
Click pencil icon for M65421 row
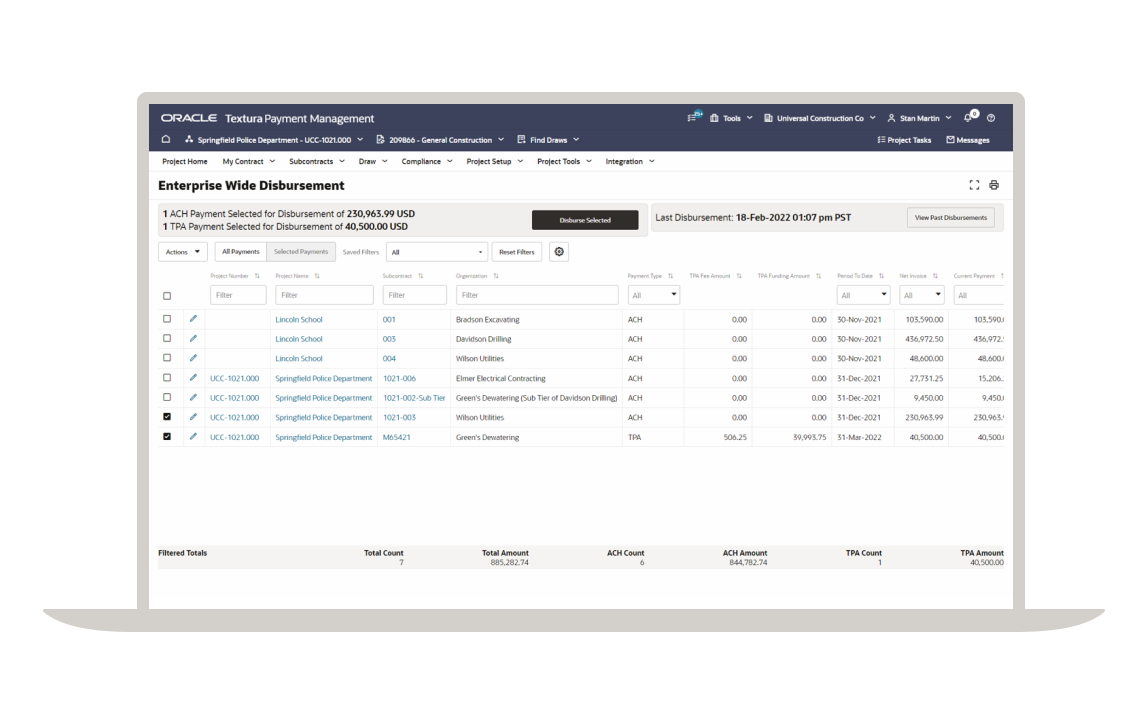click(193, 437)
